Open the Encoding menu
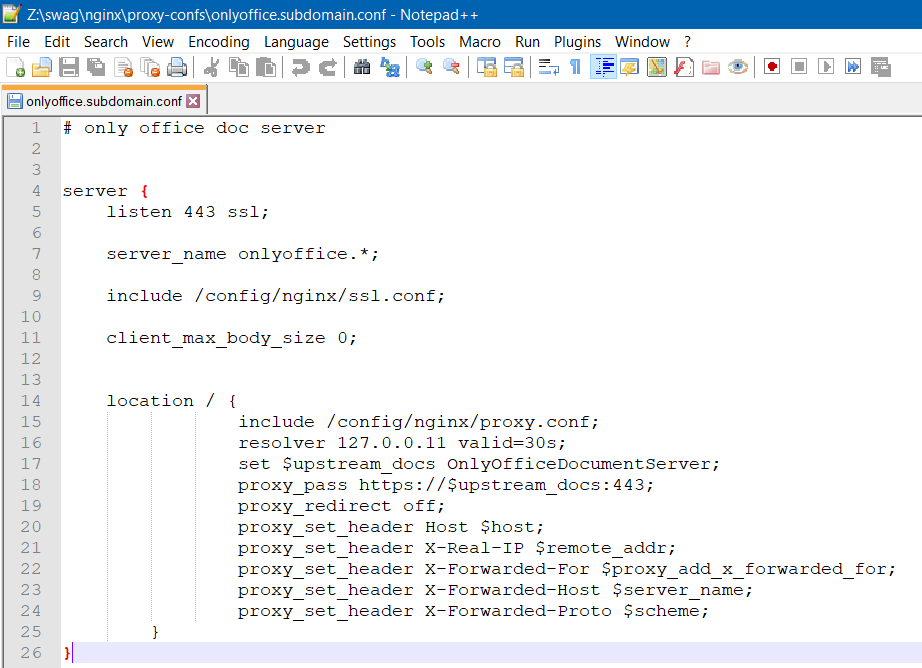This screenshot has width=922, height=668. point(219,42)
